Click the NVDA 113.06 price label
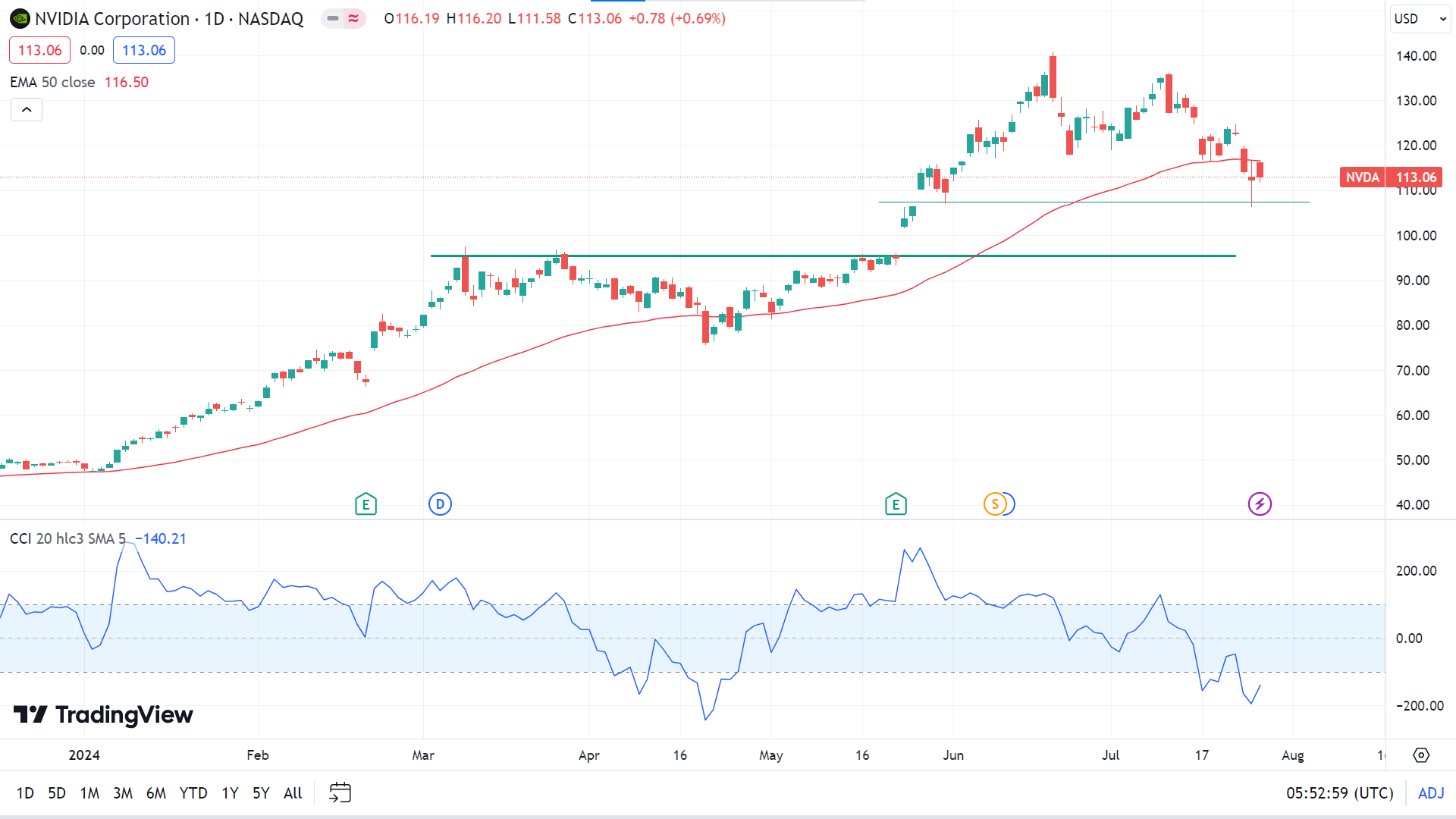The width and height of the screenshot is (1456, 819). pos(1391,177)
